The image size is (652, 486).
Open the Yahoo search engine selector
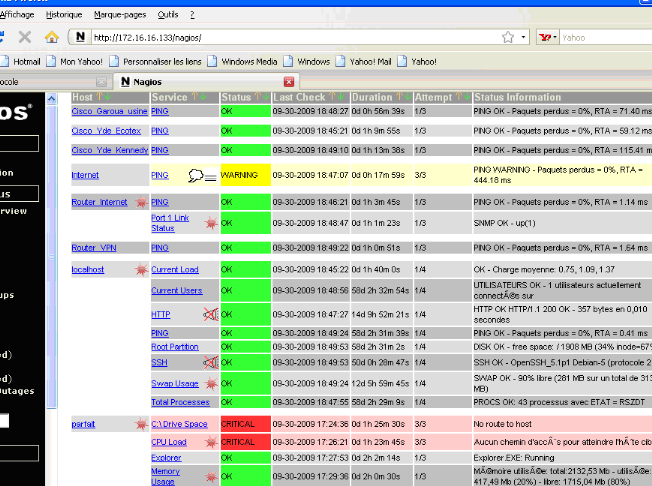tap(549, 37)
